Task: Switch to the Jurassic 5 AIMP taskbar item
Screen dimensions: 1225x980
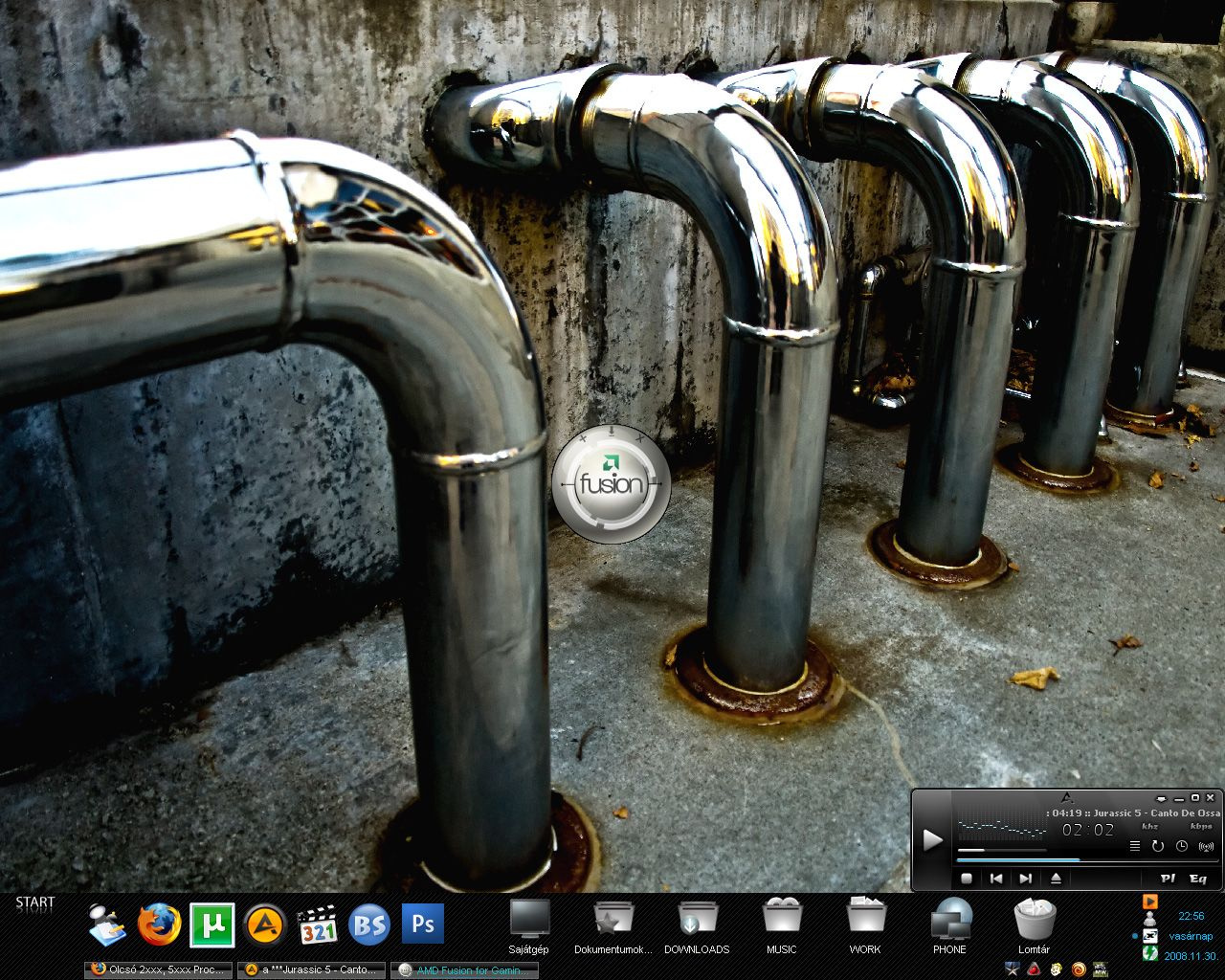Action: (312, 969)
